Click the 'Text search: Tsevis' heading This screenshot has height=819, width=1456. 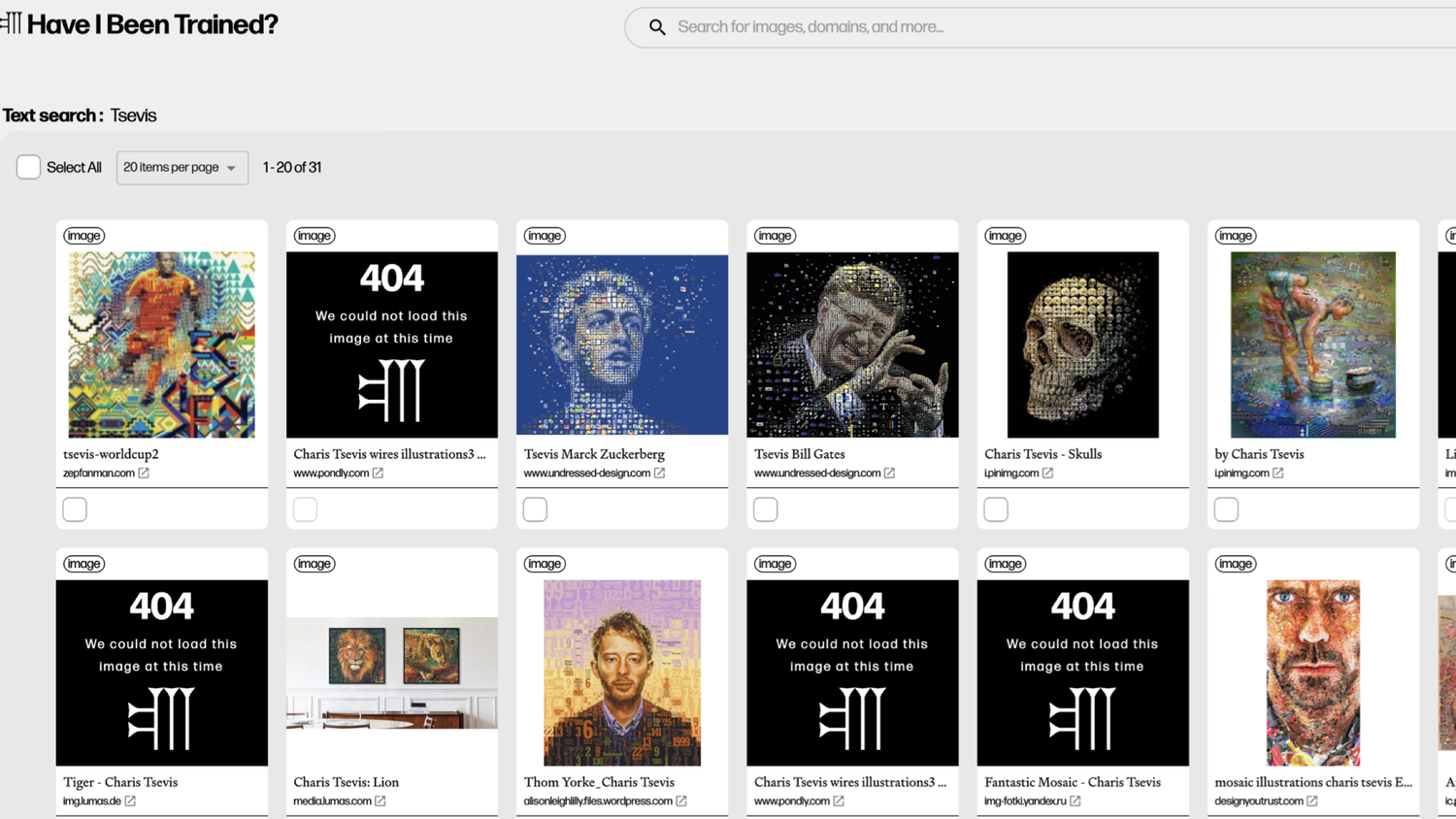click(80, 115)
